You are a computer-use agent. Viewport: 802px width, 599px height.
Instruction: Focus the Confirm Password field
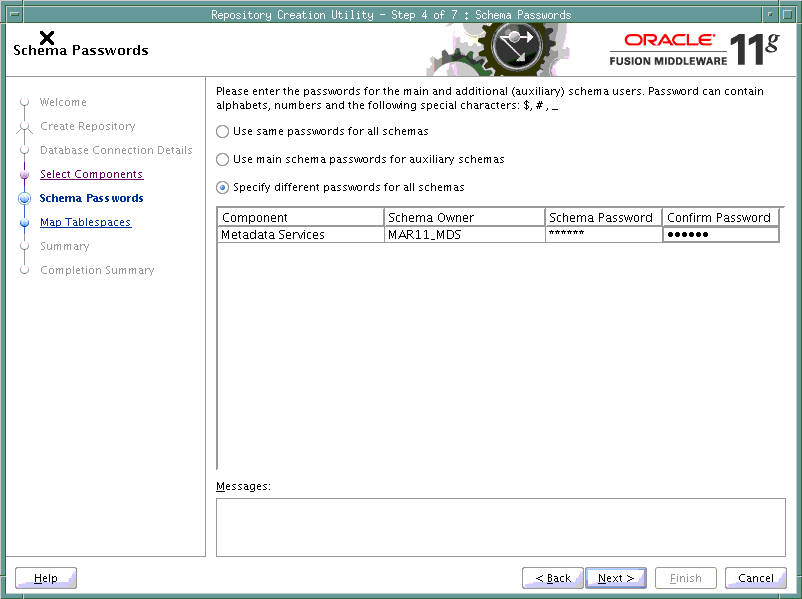click(720, 235)
